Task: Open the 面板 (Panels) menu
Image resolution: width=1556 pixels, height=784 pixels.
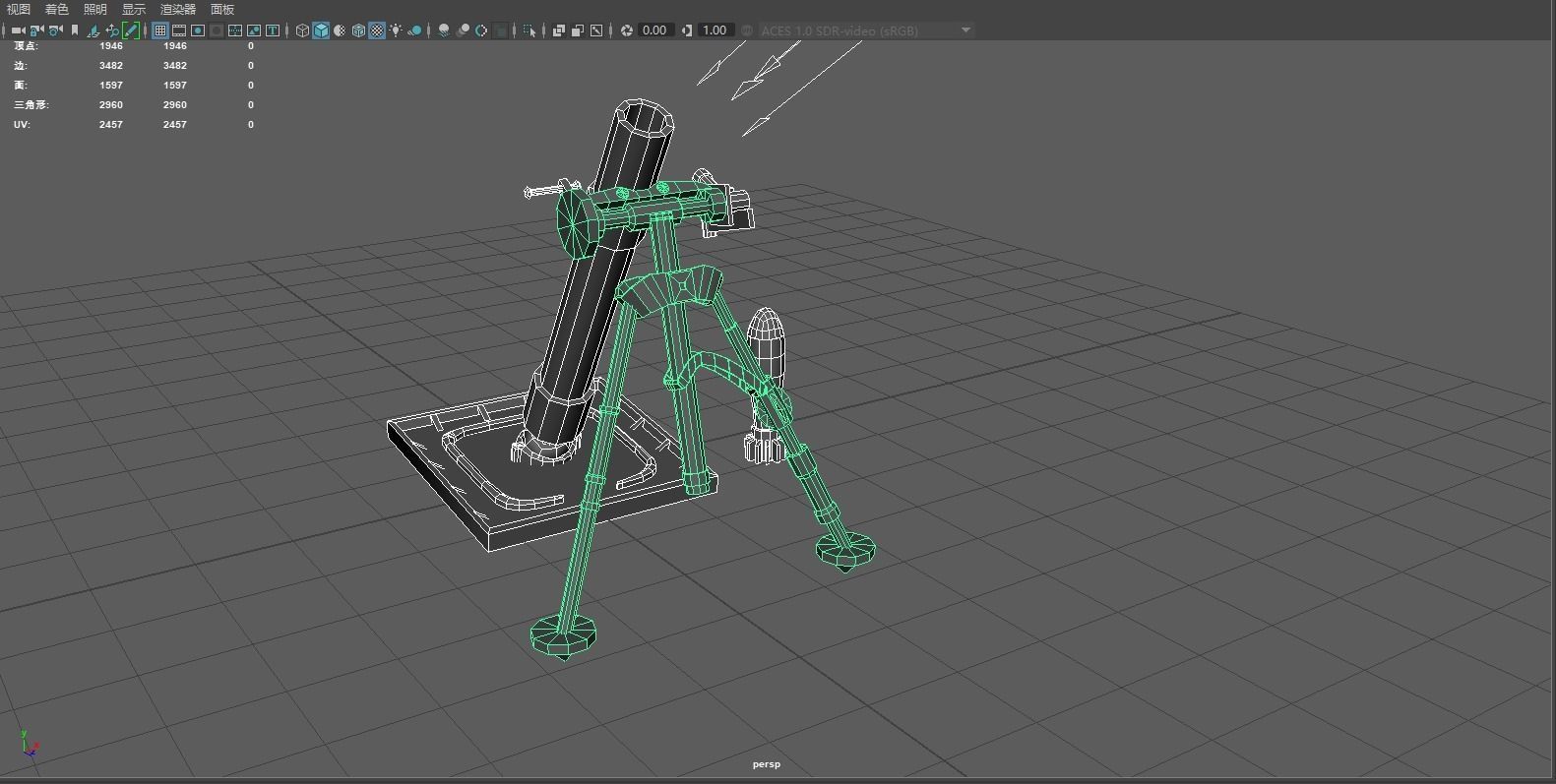Action: pos(222,9)
